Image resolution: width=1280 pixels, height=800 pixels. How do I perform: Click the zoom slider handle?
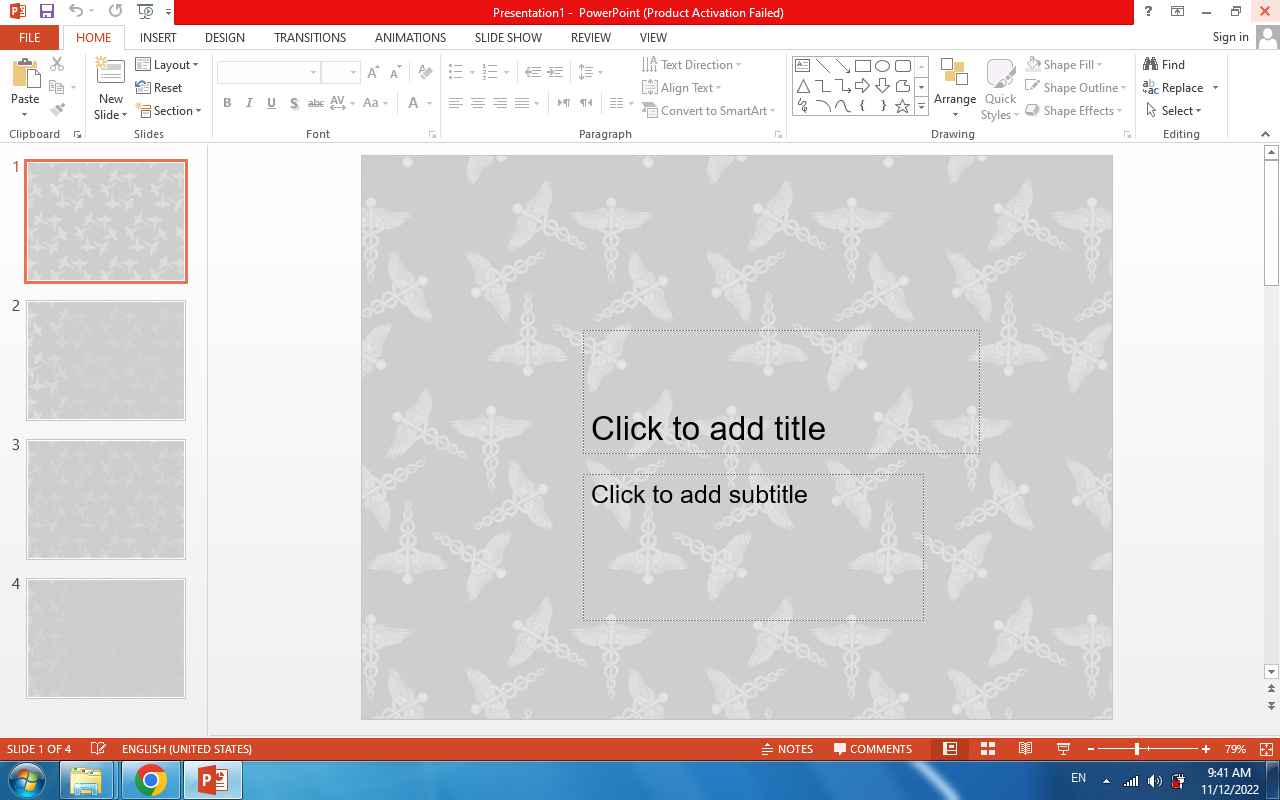pos(1137,749)
